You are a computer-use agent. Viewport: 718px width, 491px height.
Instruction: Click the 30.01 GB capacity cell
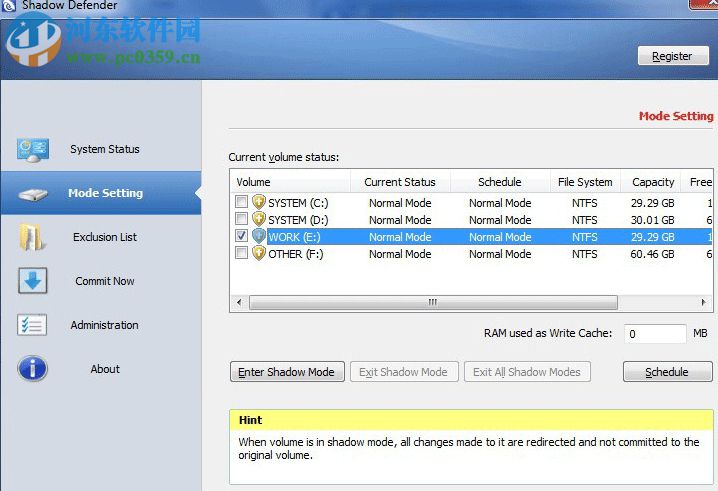pos(652,220)
